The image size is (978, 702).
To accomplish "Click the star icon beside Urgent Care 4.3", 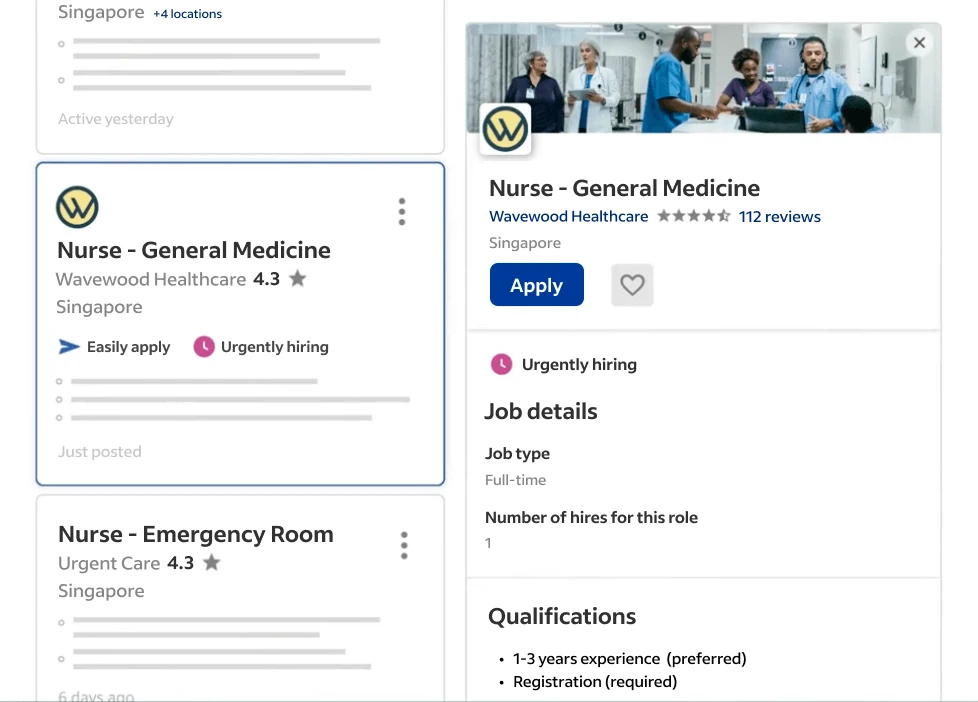I will tap(211, 563).
